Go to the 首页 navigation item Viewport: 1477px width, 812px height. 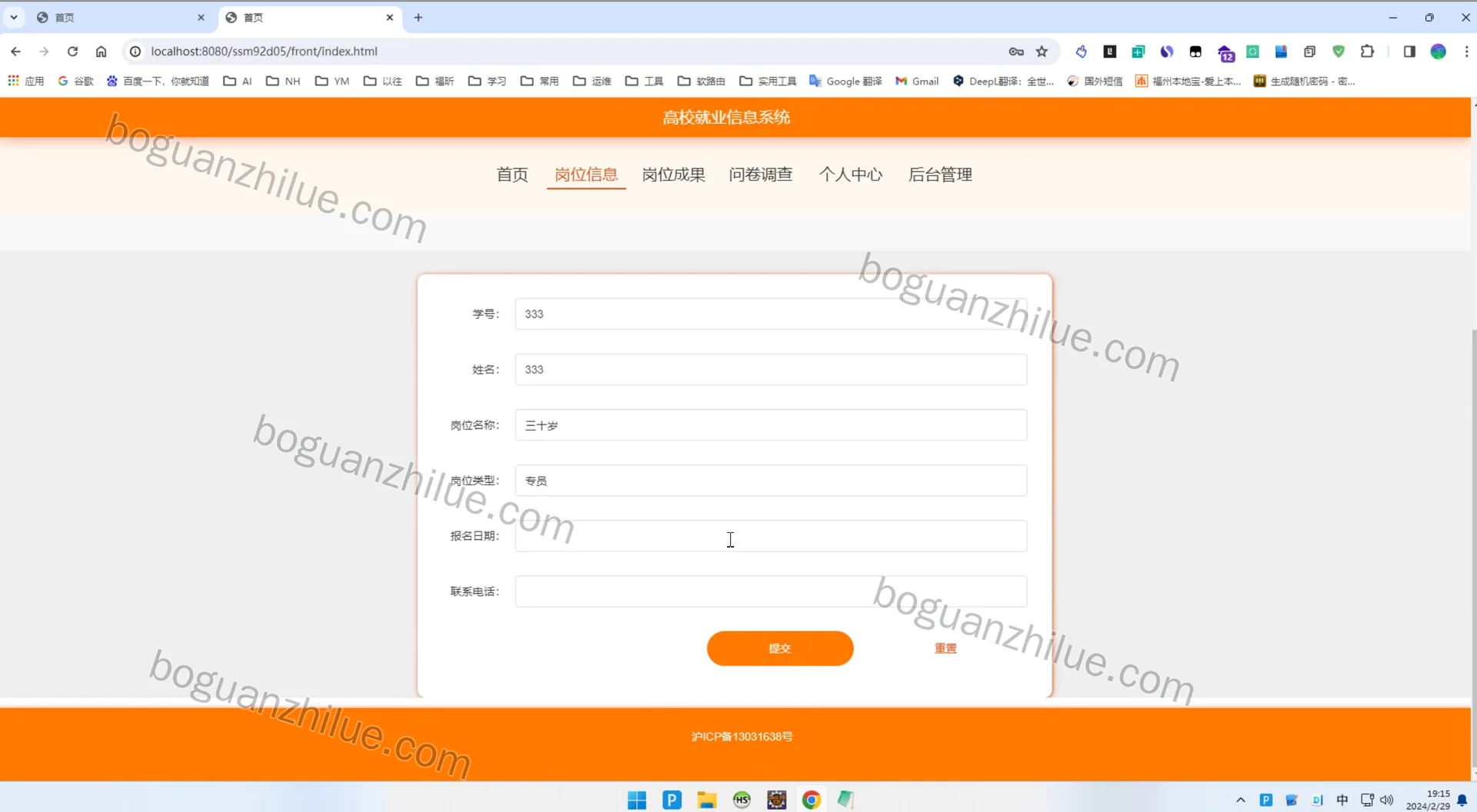tap(512, 175)
